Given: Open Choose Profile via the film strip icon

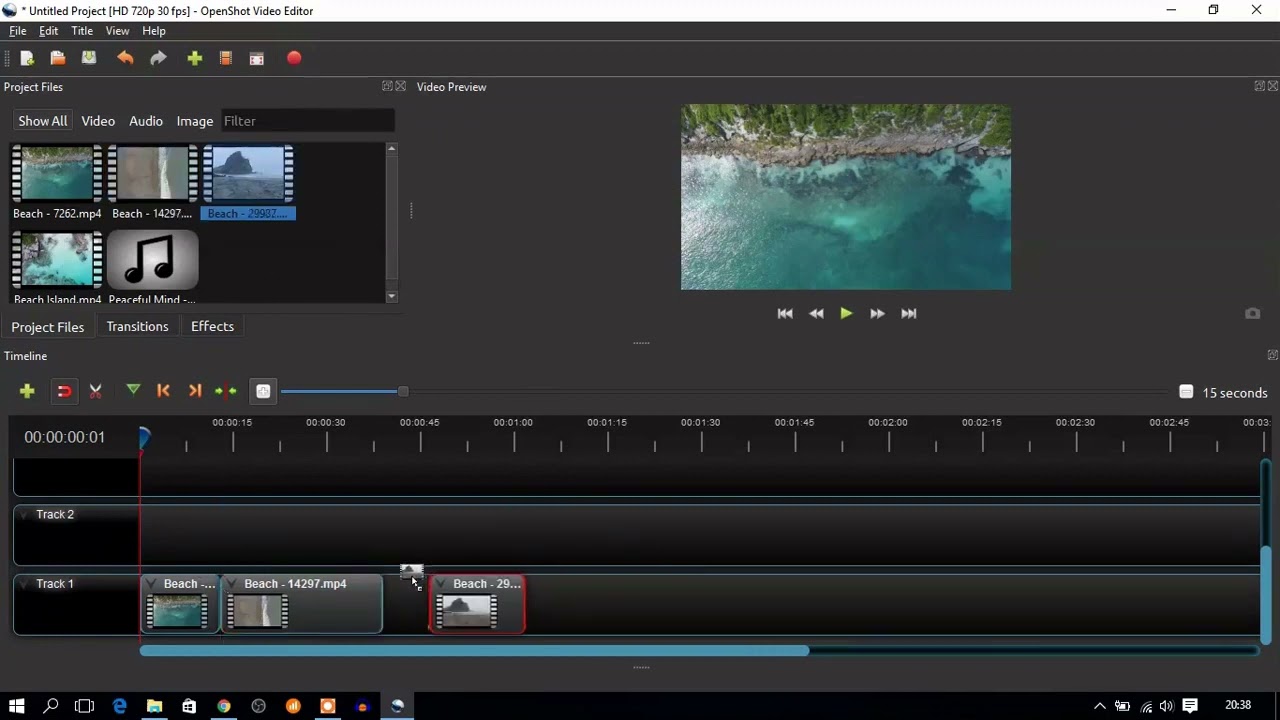Looking at the screenshot, I should [226, 59].
